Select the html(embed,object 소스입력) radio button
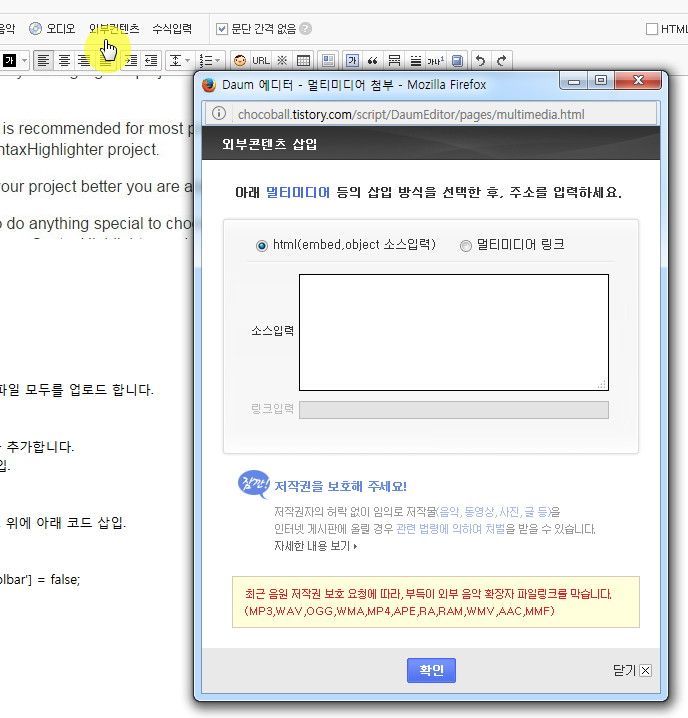 coord(262,245)
